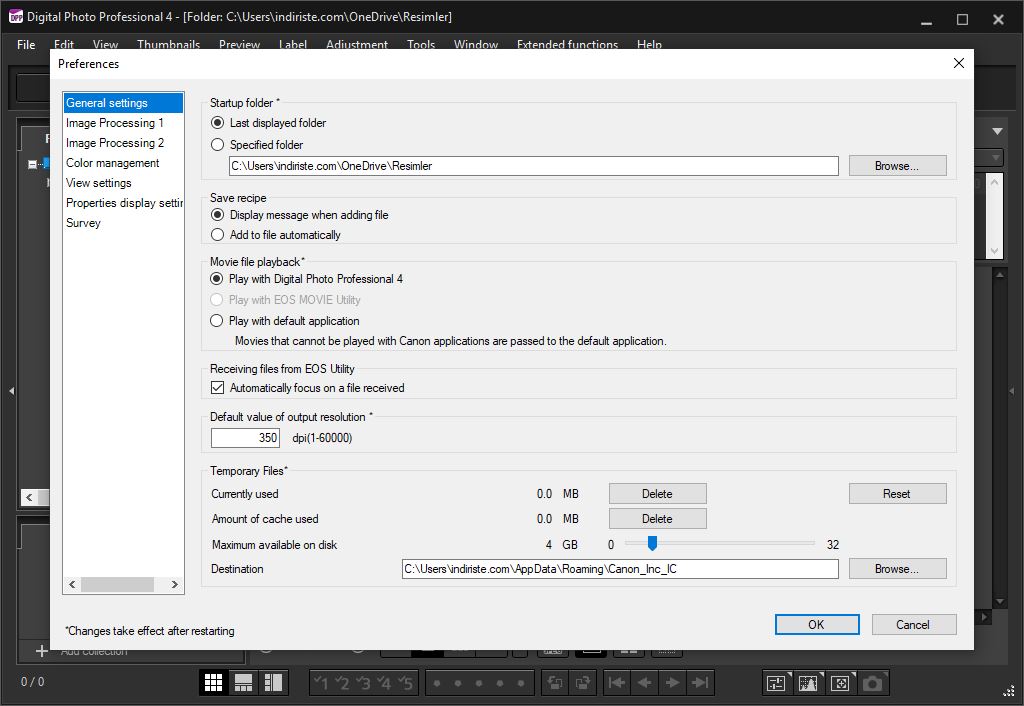Click the Maximum available on disk slider handle
The width and height of the screenshot is (1024, 706).
click(x=652, y=543)
